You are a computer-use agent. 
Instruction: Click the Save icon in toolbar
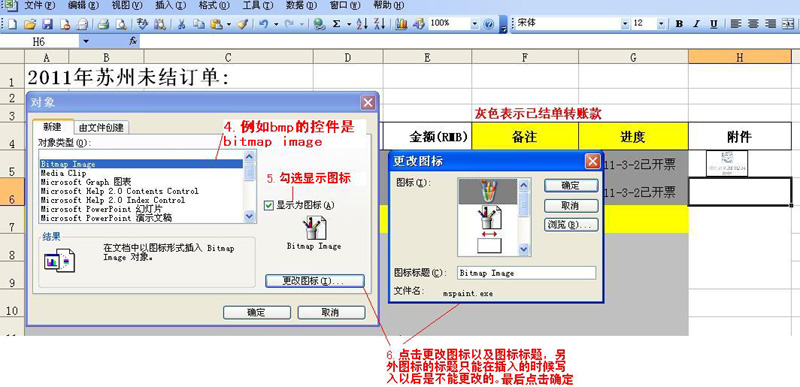click(x=46, y=24)
